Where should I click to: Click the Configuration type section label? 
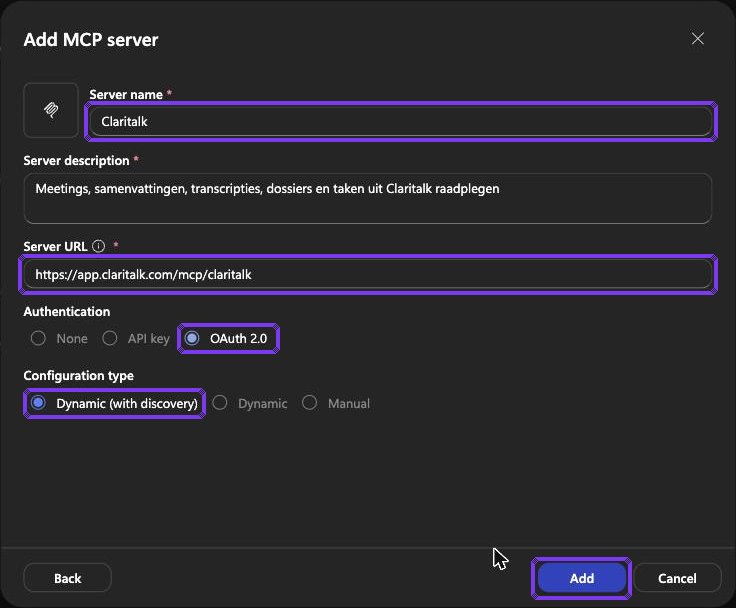coord(78,376)
